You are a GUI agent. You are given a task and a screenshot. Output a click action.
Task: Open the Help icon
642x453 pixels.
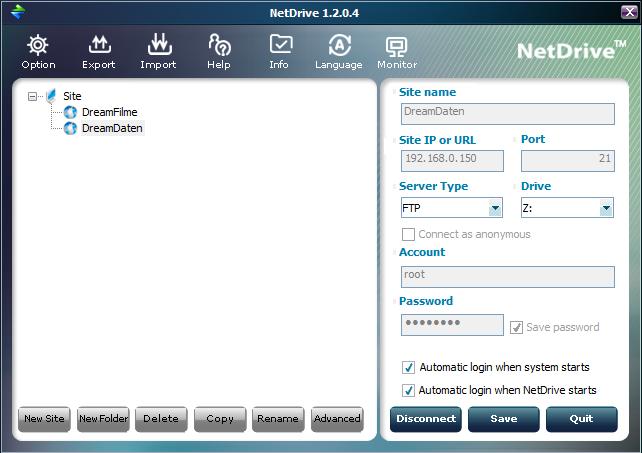point(220,45)
